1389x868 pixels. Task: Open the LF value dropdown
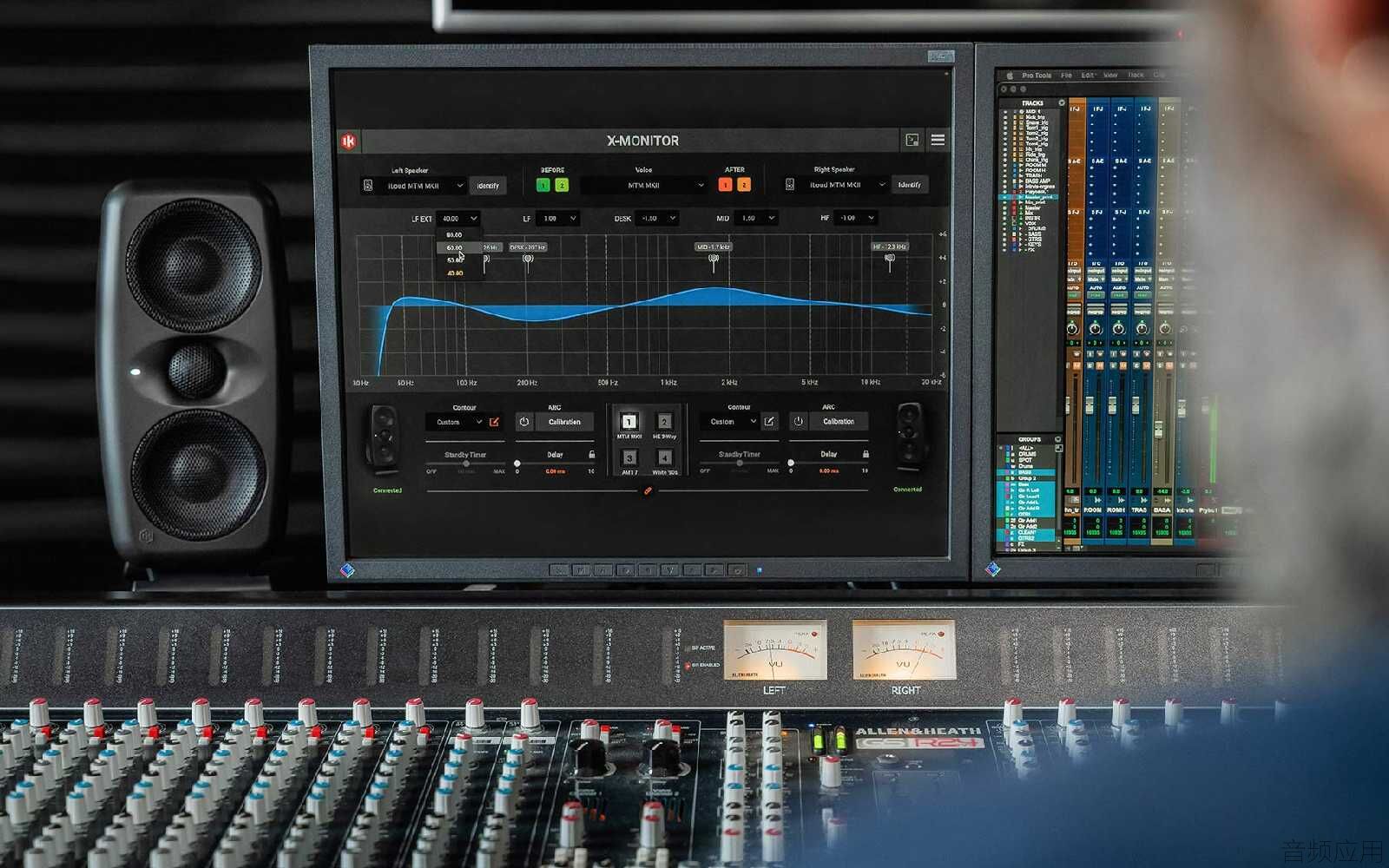click(x=556, y=219)
